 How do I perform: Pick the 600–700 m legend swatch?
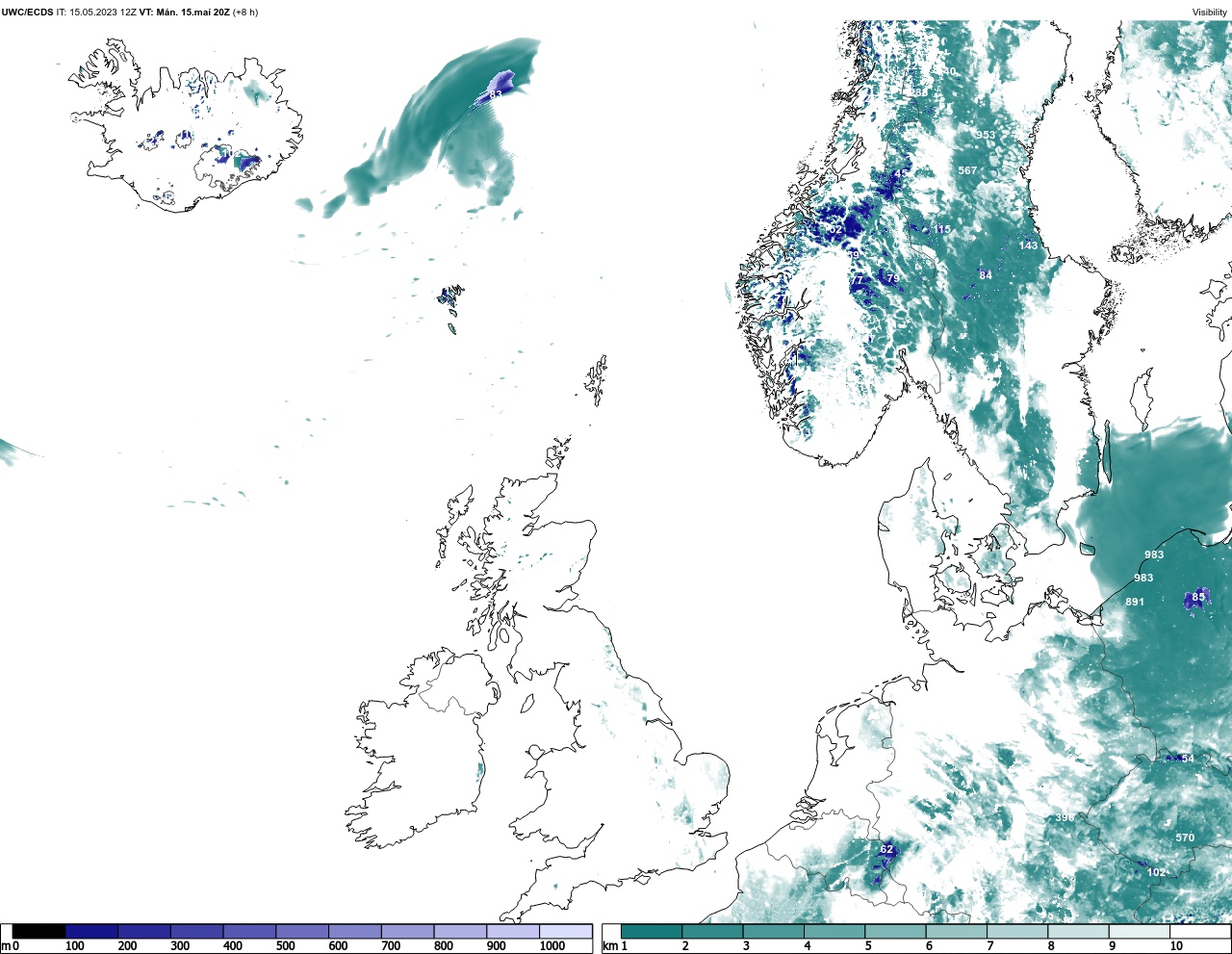click(355, 932)
